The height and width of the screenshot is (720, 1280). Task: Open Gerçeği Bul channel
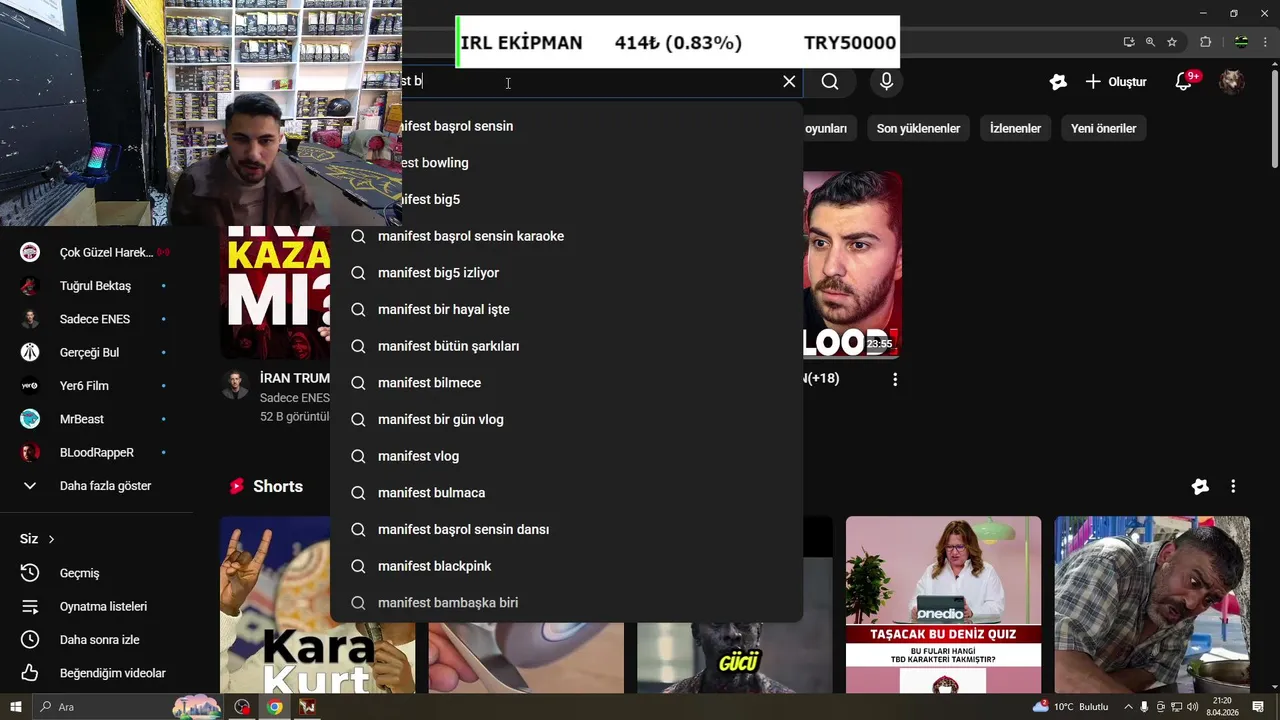coord(95,352)
